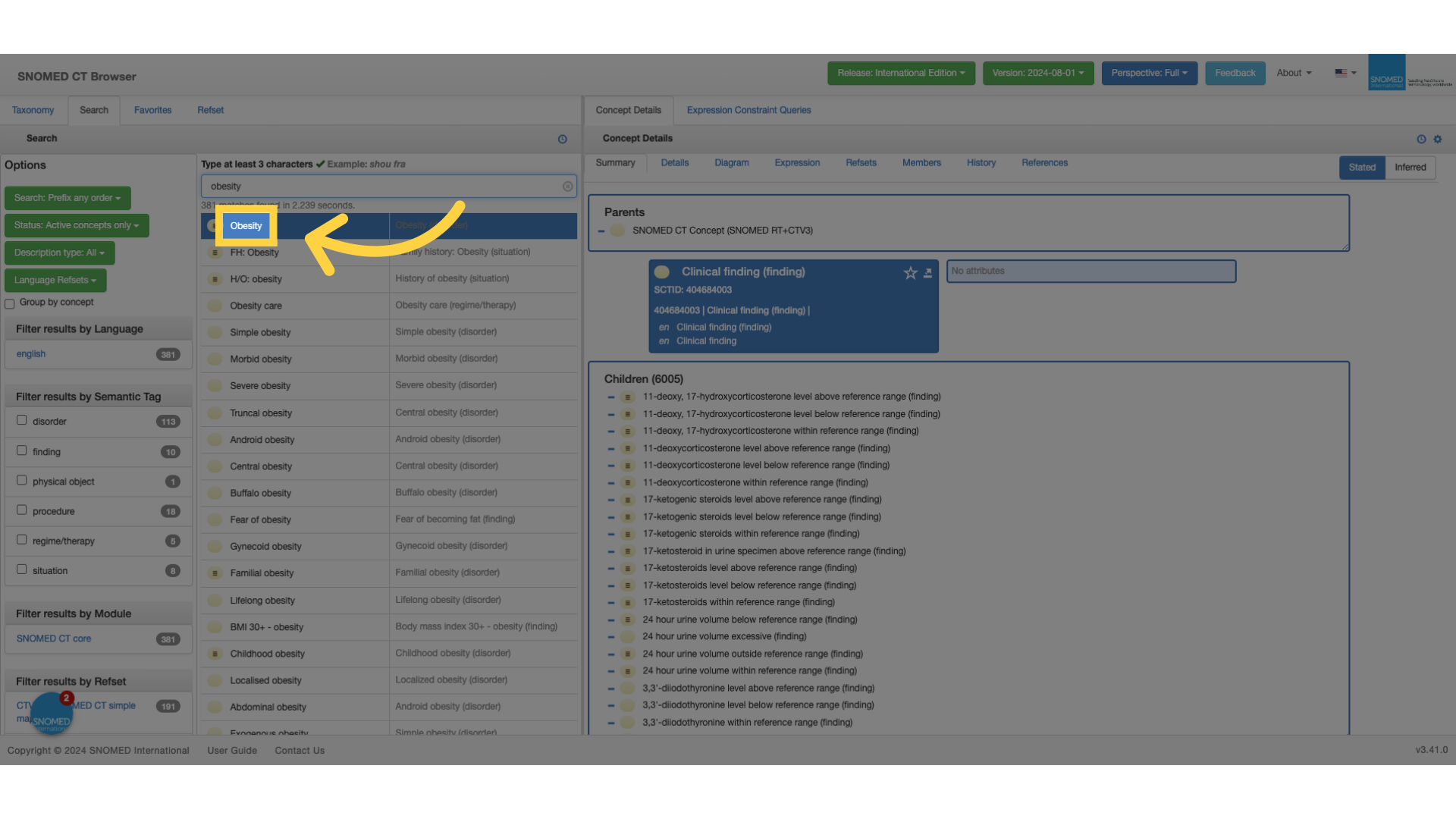Enable Group by concept checkbox
1456x819 pixels.
[x=10, y=303]
